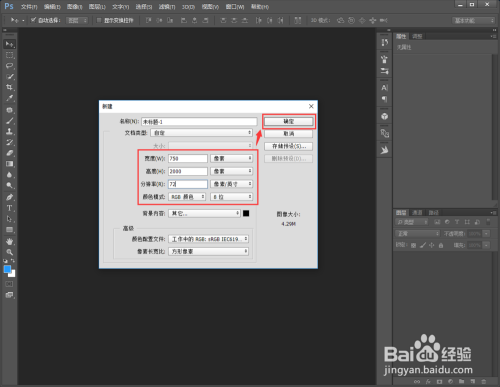
Task: Open the Paragraph panel icon
Action: click(384, 99)
